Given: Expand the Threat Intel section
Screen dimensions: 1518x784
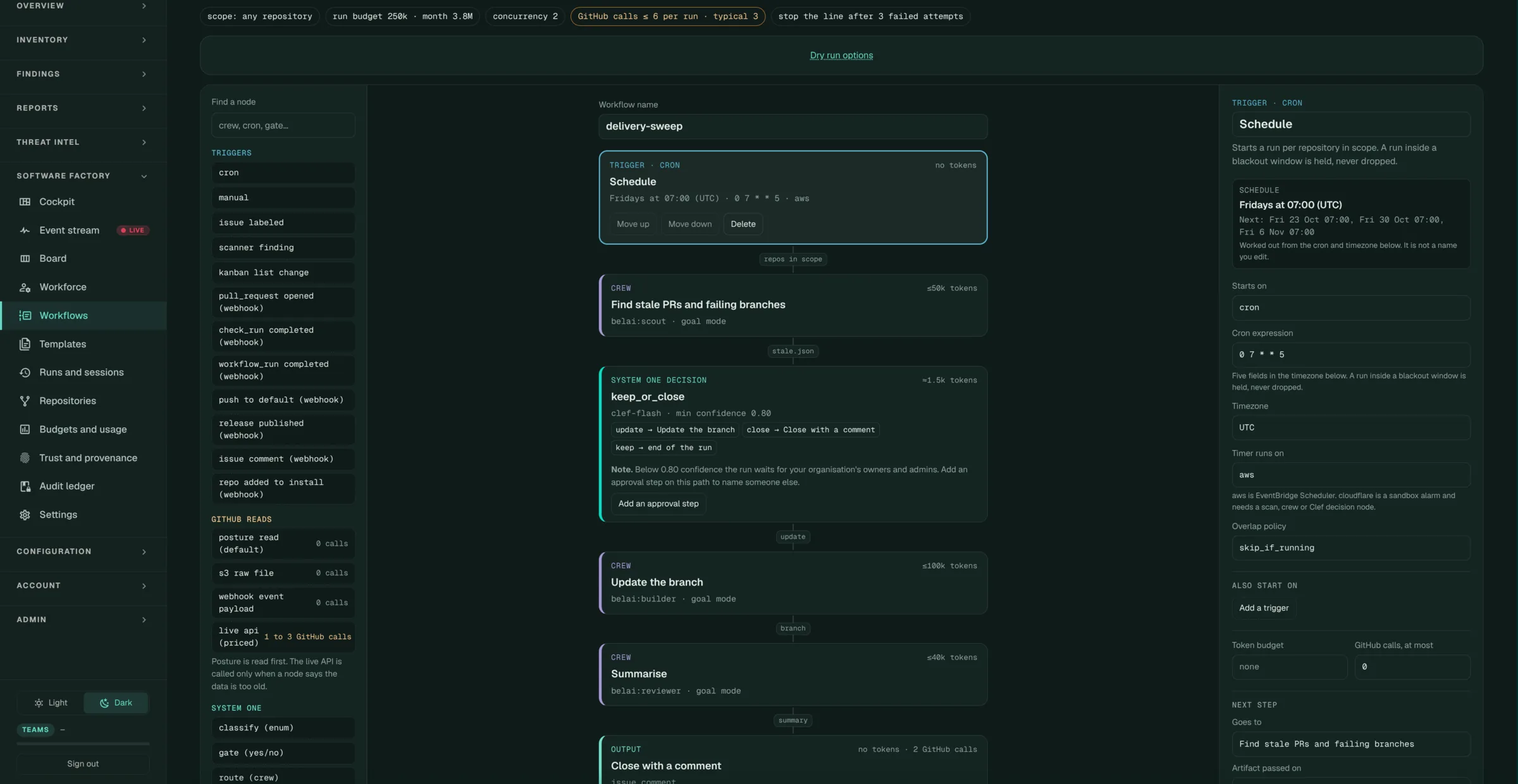Looking at the screenshot, I should tap(83, 142).
